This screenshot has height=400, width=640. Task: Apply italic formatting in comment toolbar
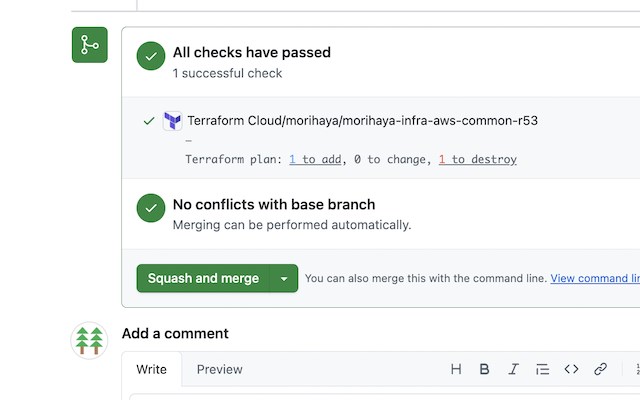514,369
